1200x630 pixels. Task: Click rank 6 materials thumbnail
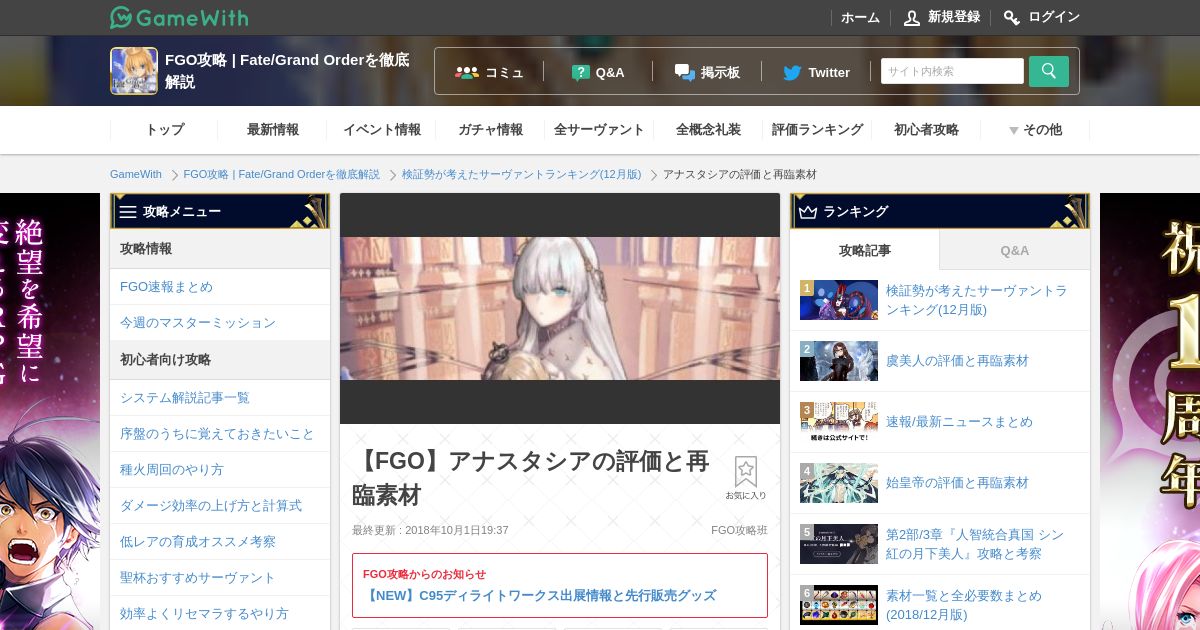(839, 605)
